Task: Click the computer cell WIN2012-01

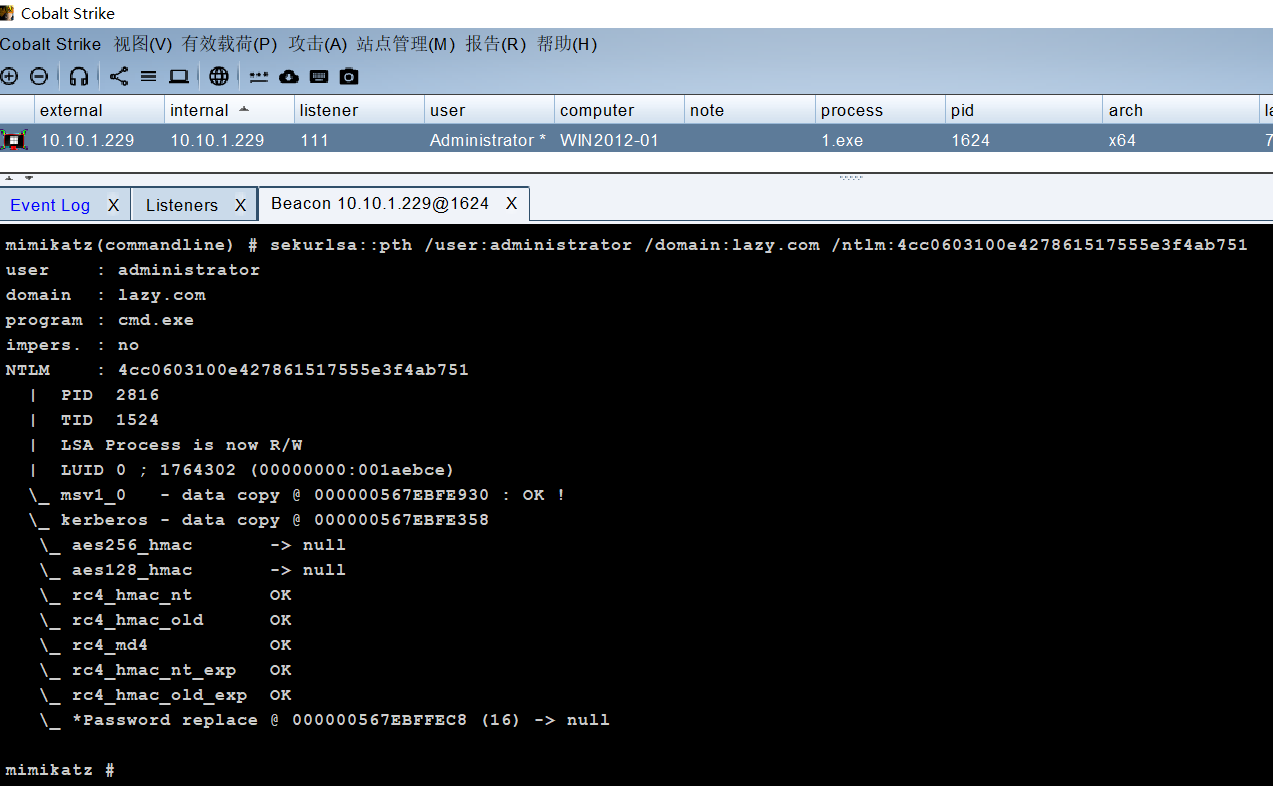Action: 609,140
